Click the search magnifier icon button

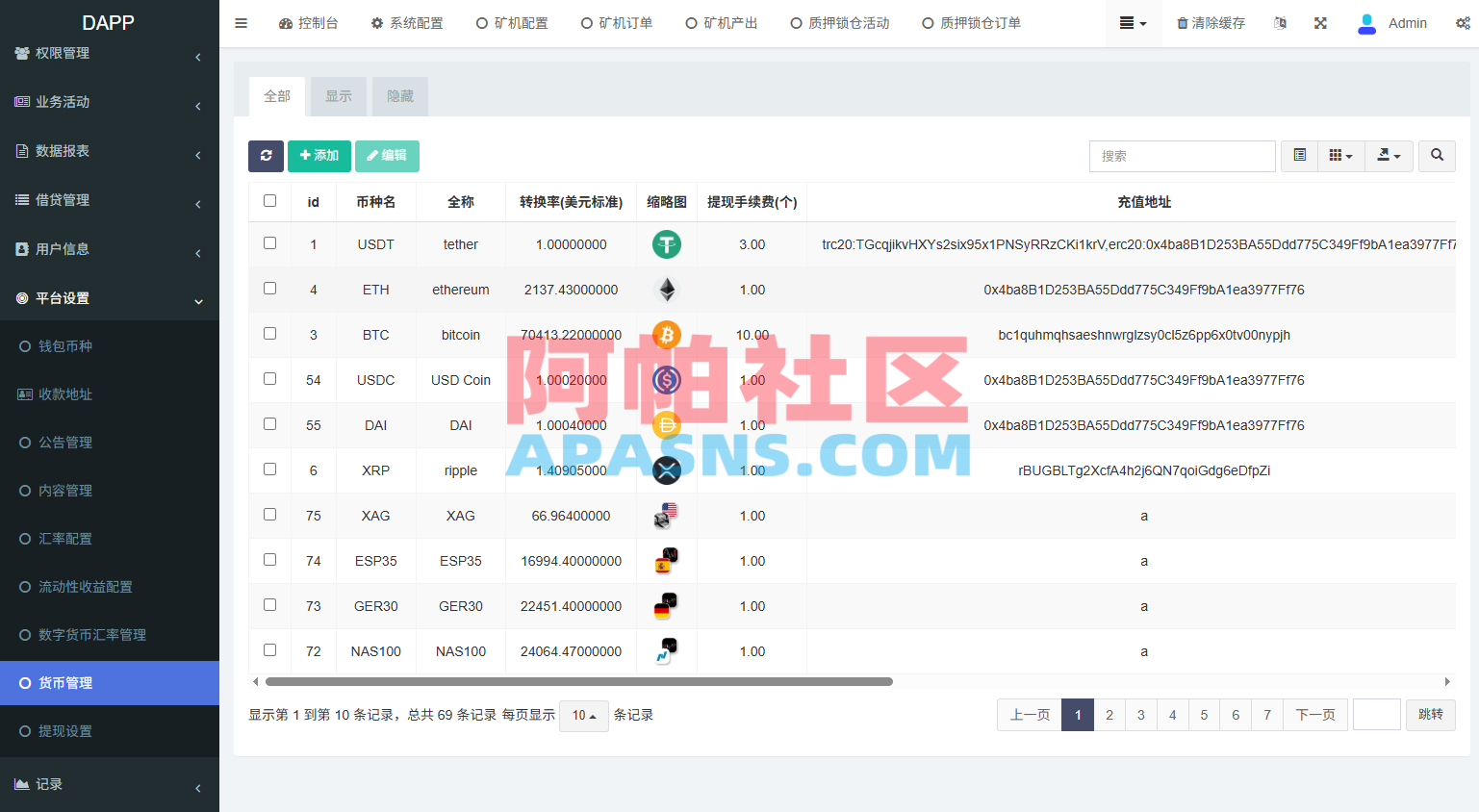[1437, 156]
